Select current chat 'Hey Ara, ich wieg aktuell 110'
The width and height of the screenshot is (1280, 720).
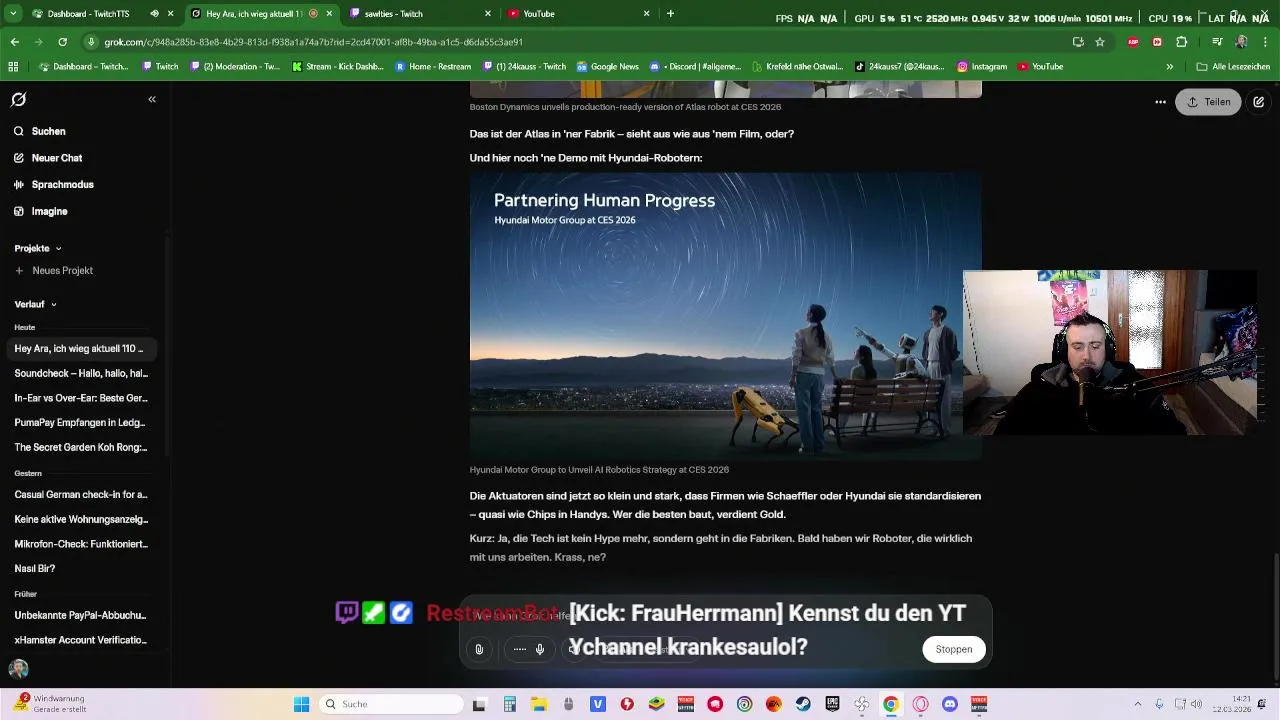81,349
